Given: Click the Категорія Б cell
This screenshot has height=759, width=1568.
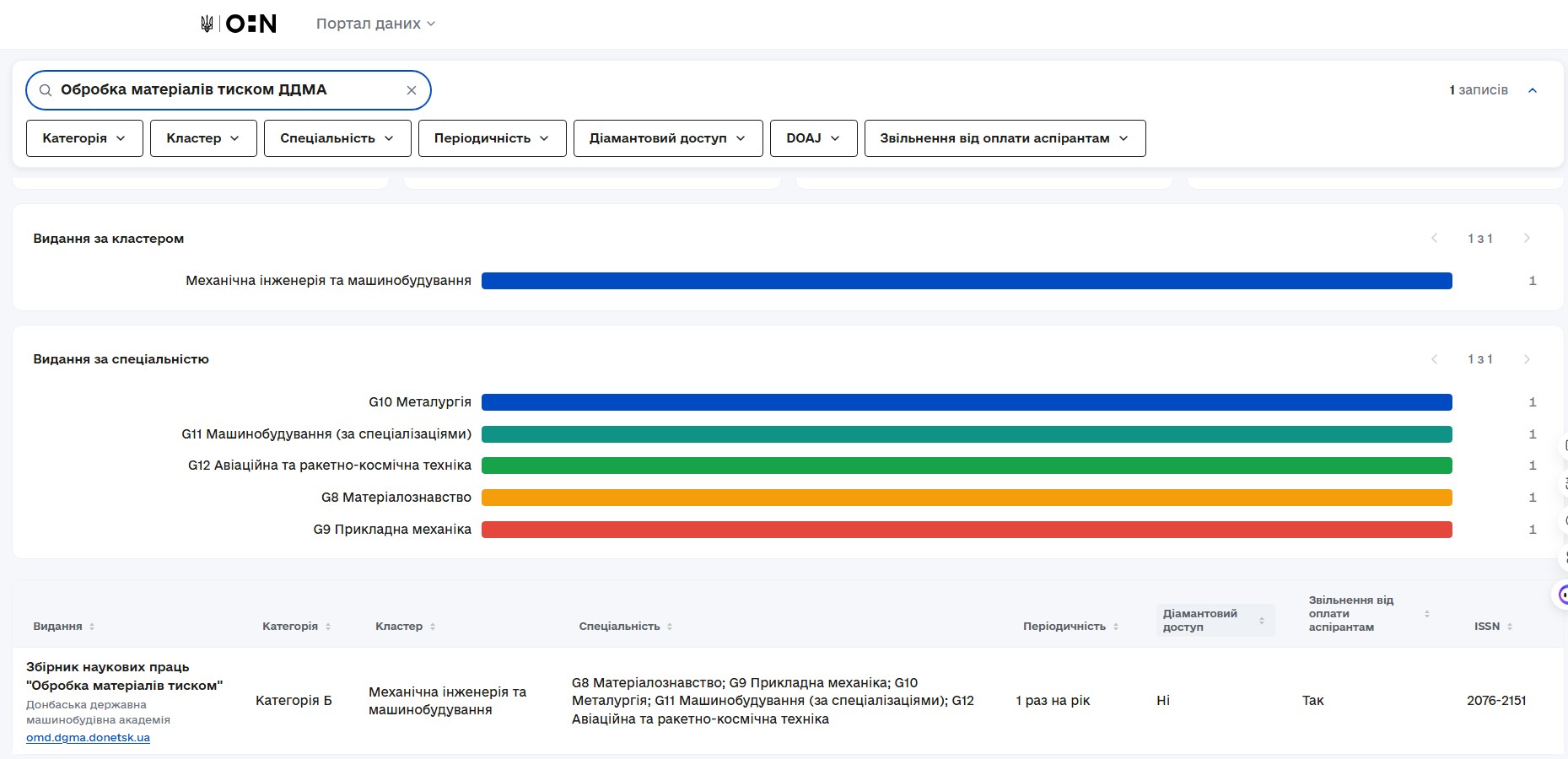Looking at the screenshot, I should (x=294, y=701).
